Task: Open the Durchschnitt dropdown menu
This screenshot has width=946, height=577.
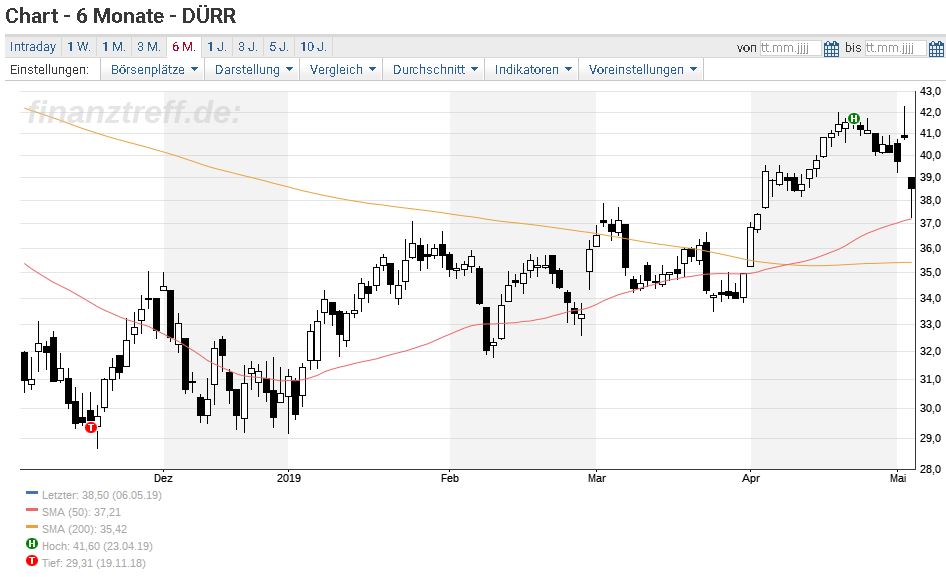Action: pos(435,69)
